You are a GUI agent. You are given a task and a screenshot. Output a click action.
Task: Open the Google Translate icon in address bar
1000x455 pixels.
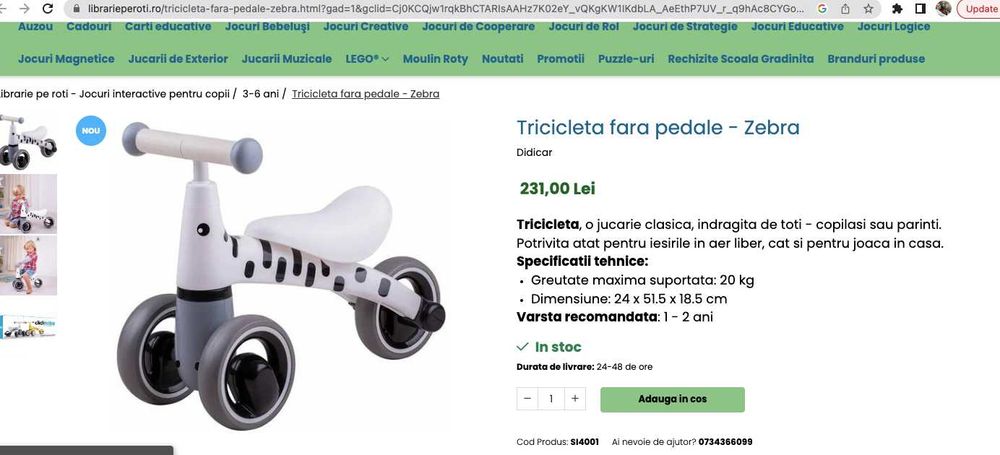[x=822, y=9]
